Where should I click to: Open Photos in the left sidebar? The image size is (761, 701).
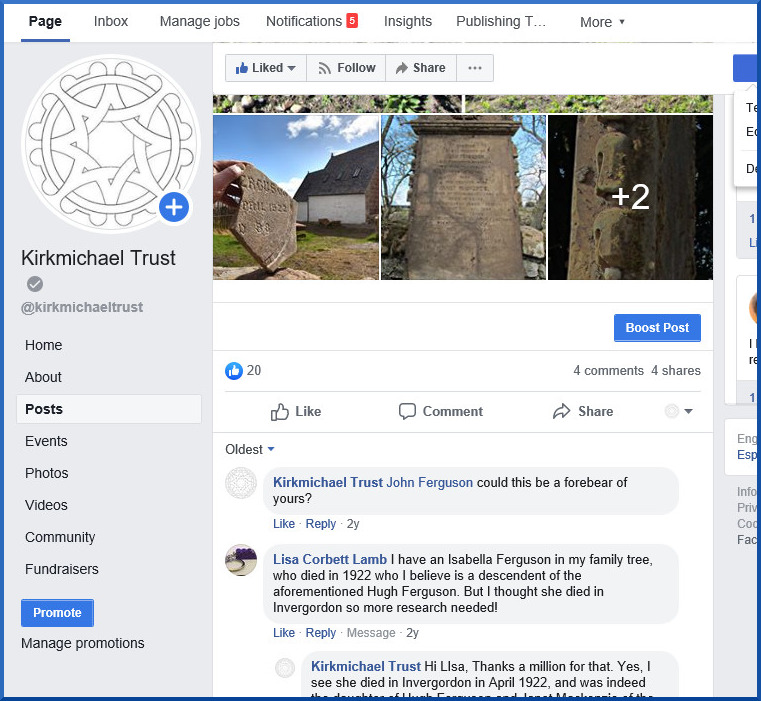click(47, 473)
